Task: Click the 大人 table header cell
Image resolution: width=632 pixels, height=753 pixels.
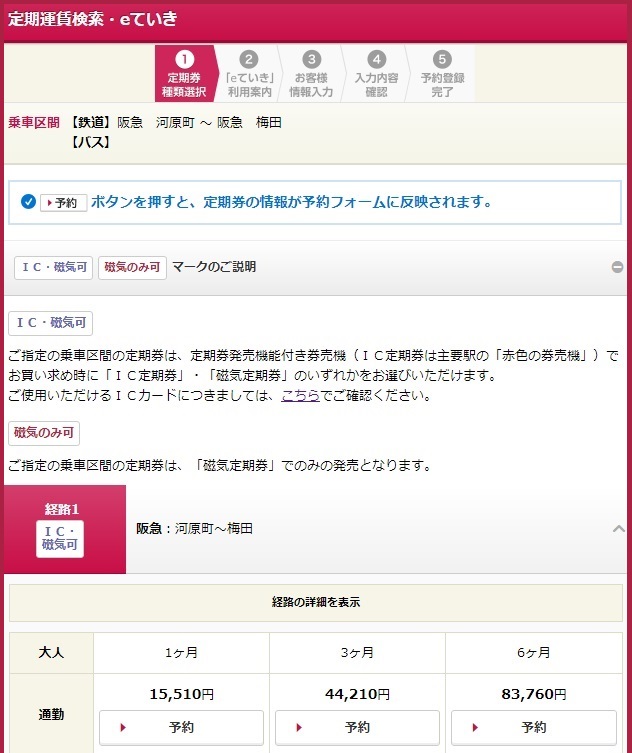Action: [51, 653]
